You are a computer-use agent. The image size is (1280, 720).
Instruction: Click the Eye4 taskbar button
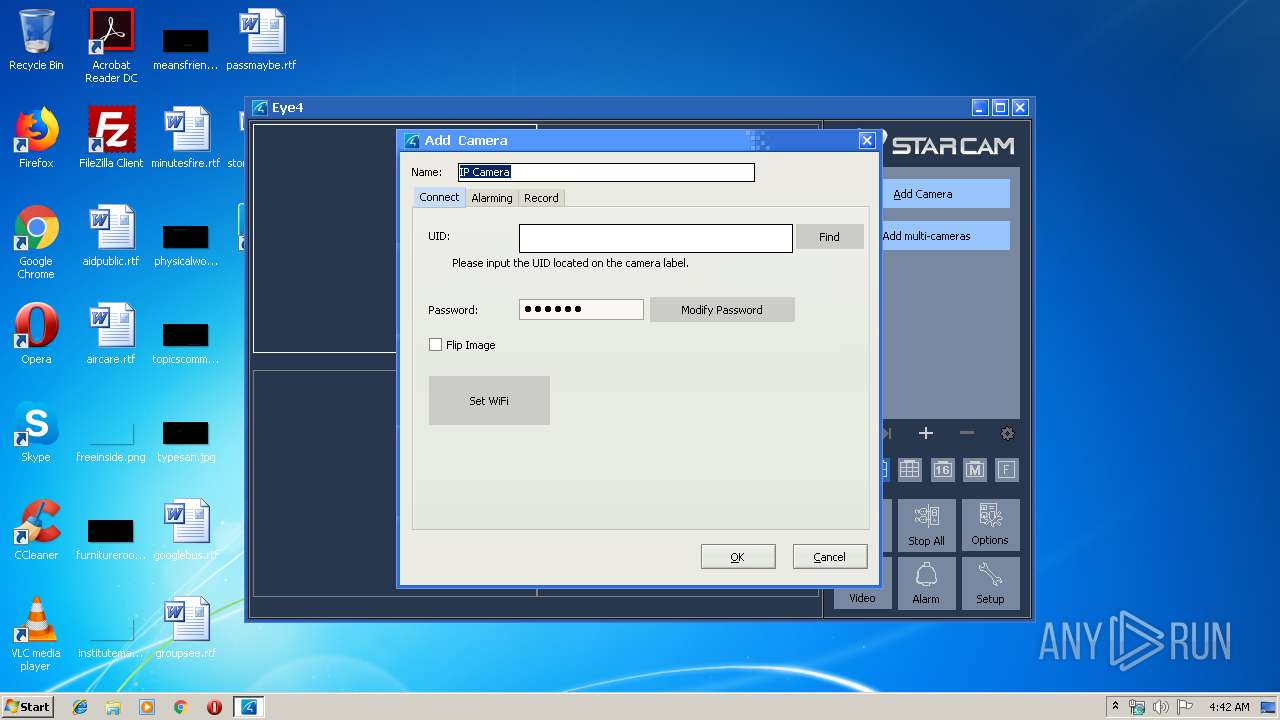point(249,707)
